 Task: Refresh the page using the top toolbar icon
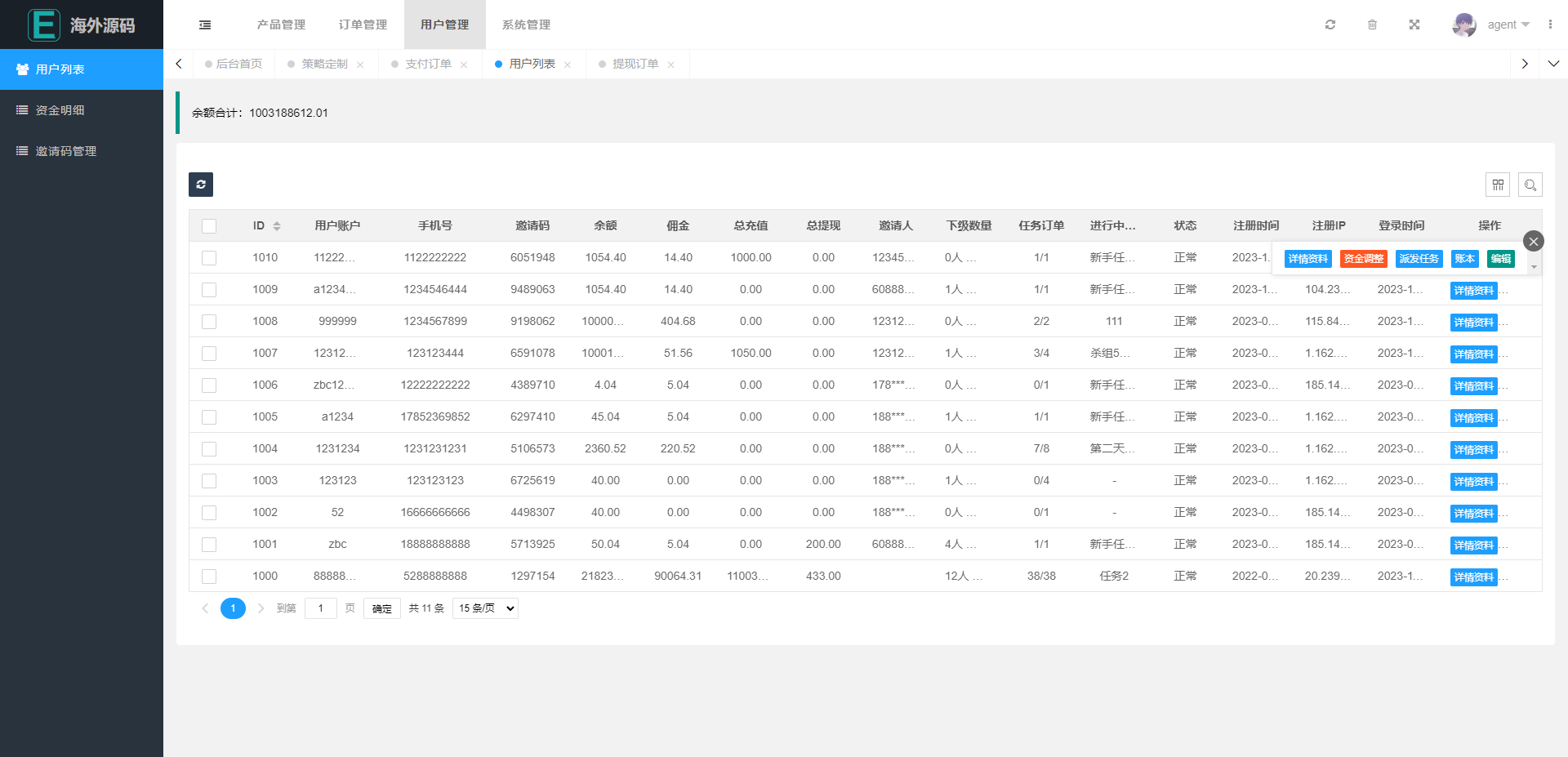pos(1330,24)
